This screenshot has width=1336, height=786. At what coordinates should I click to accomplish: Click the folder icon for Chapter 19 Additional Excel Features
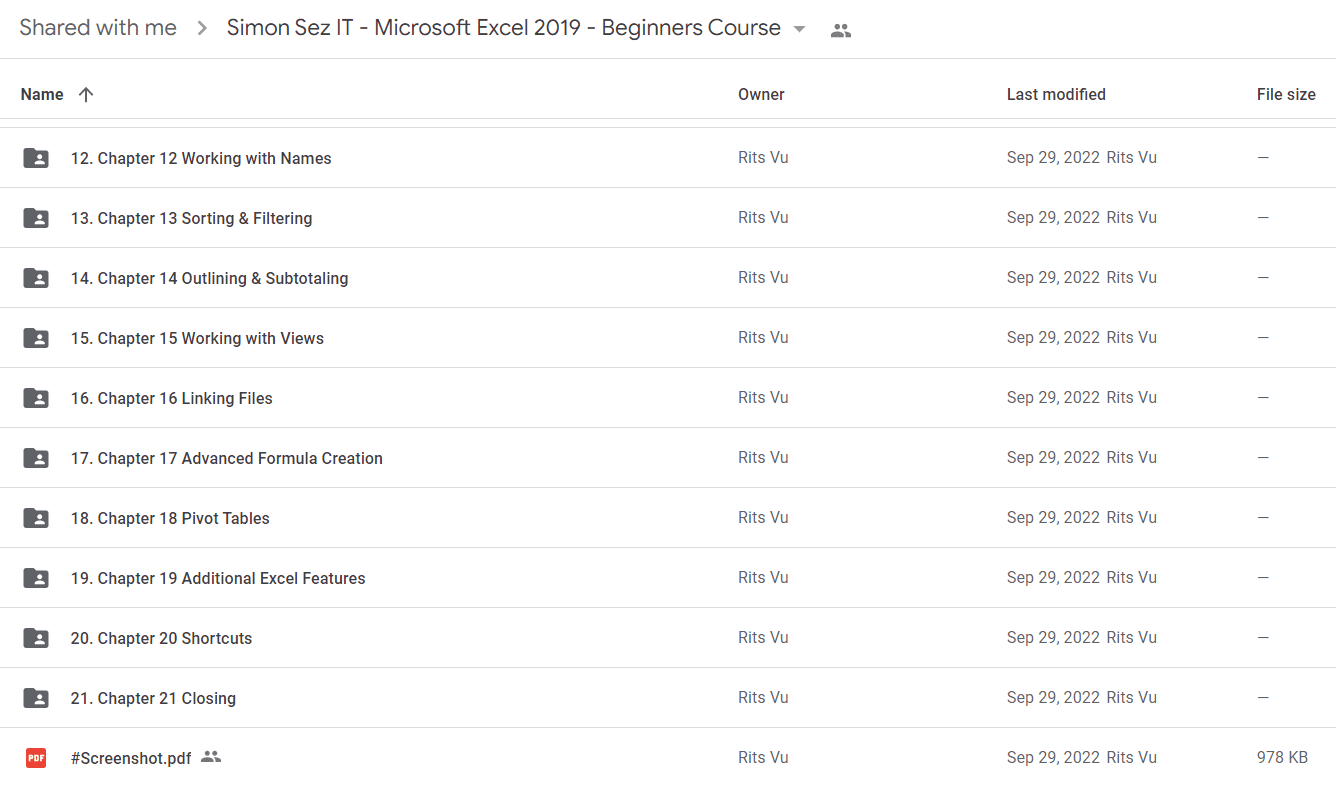pos(36,578)
